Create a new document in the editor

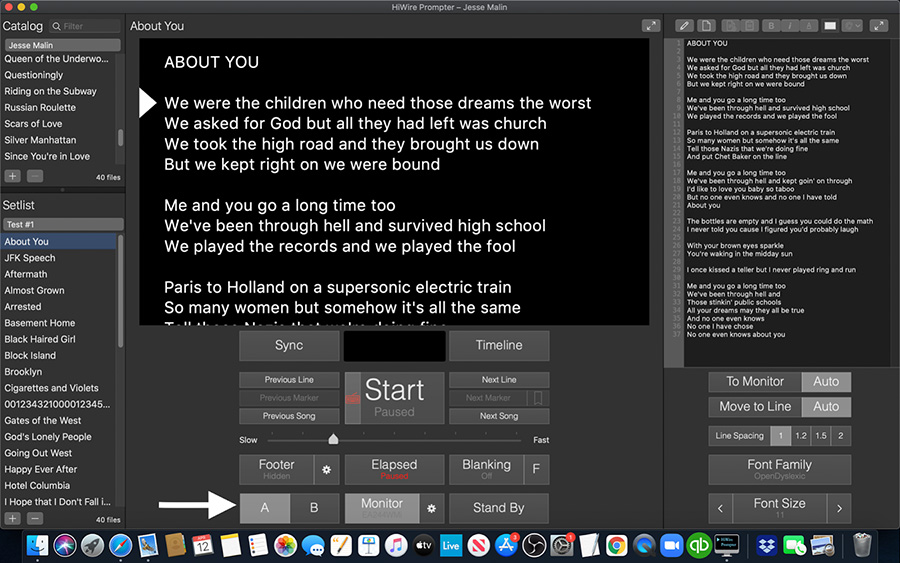tap(706, 26)
